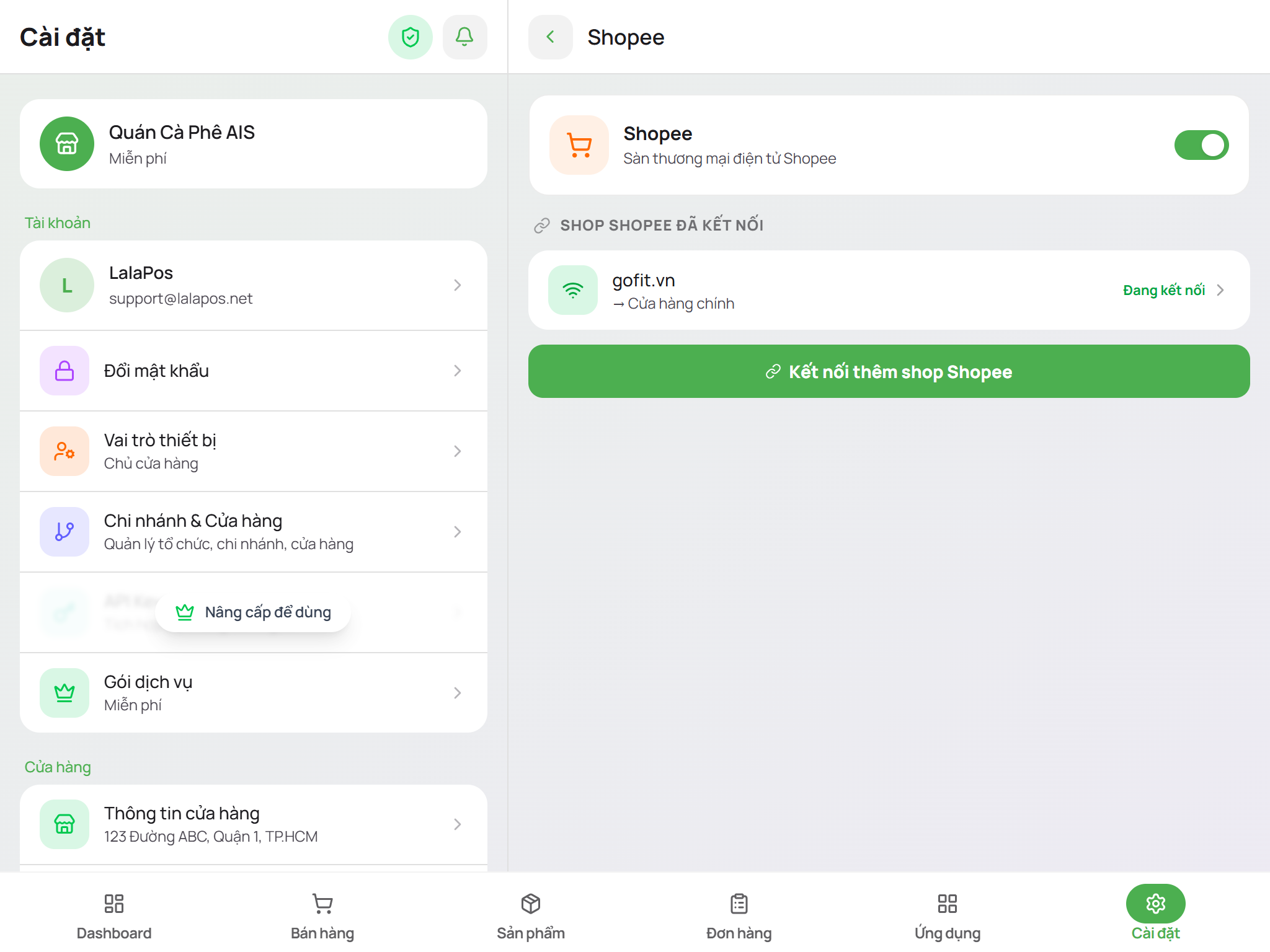Open gofit.vn shop details chevron

[x=1220, y=290]
